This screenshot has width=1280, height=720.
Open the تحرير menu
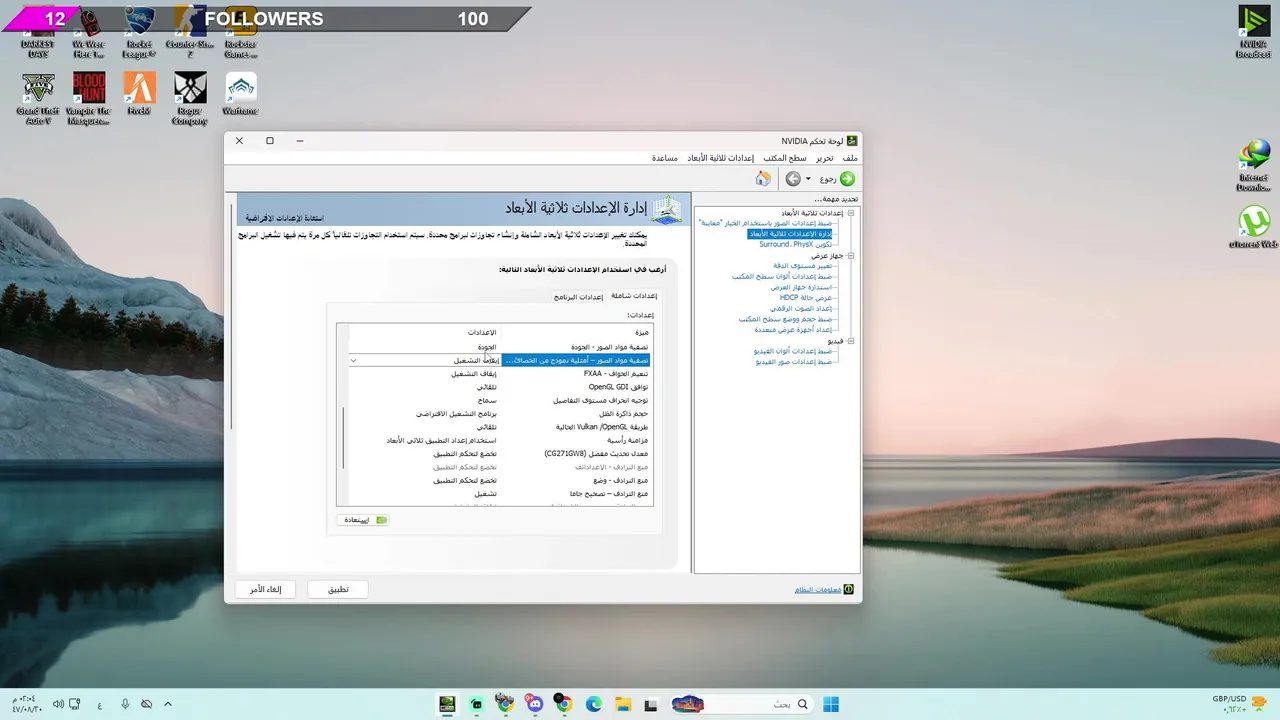(825, 158)
